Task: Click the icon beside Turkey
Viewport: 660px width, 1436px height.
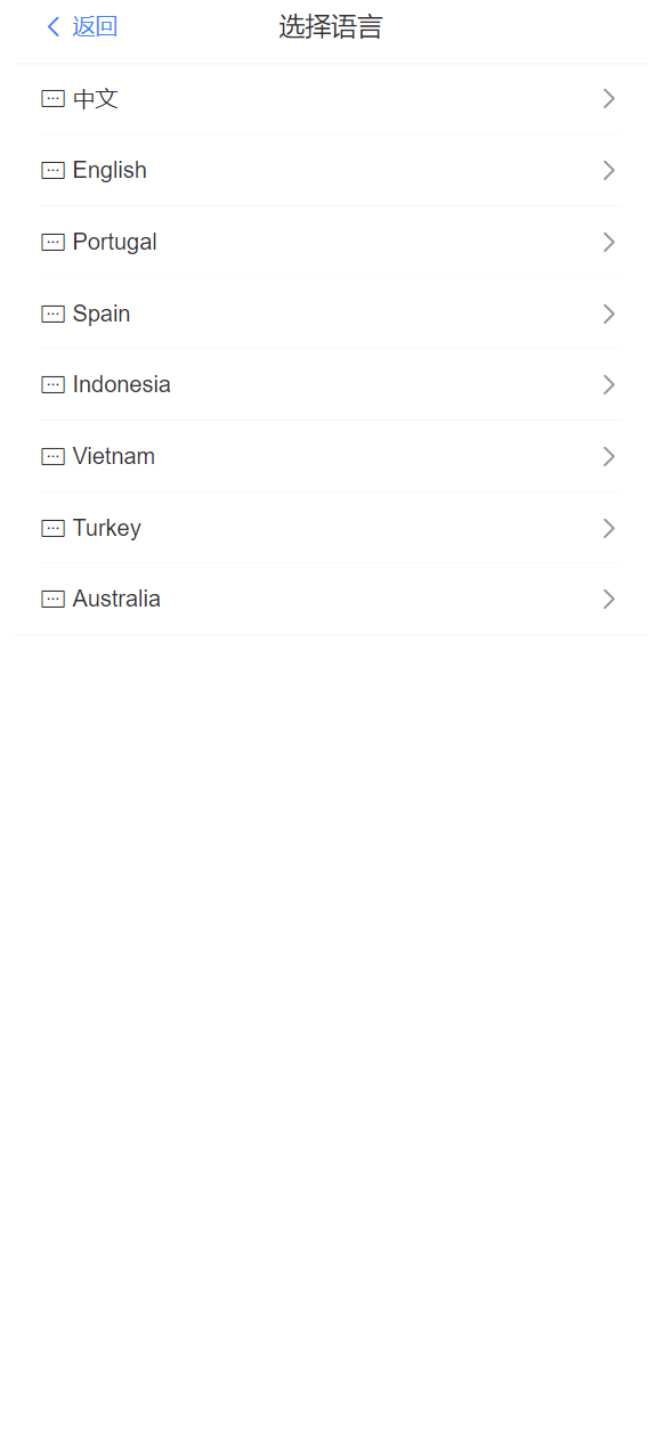Action: pyautogui.click(x=53, y=528)
